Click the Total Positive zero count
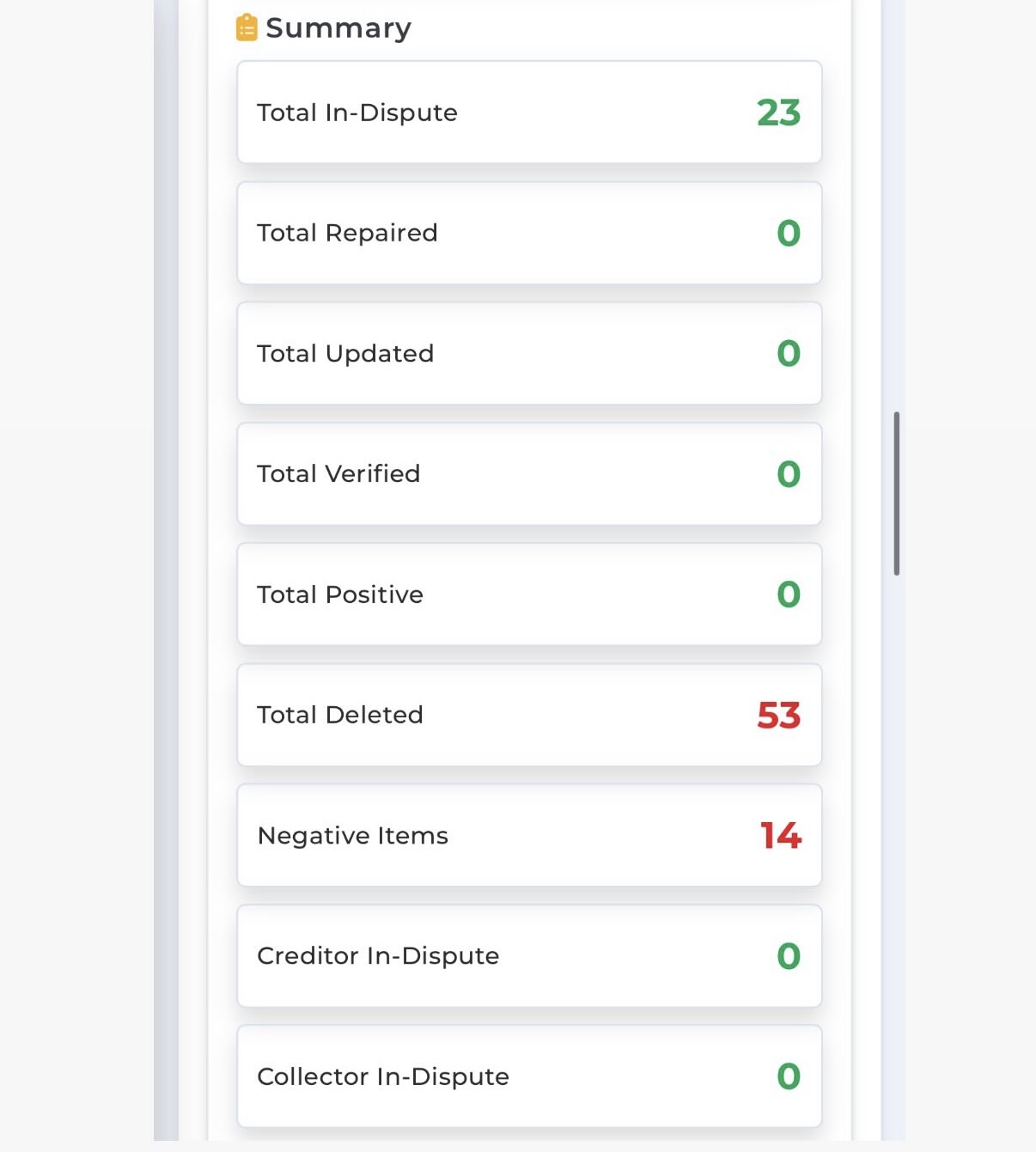1036x1152 pixels. (789, 594)
